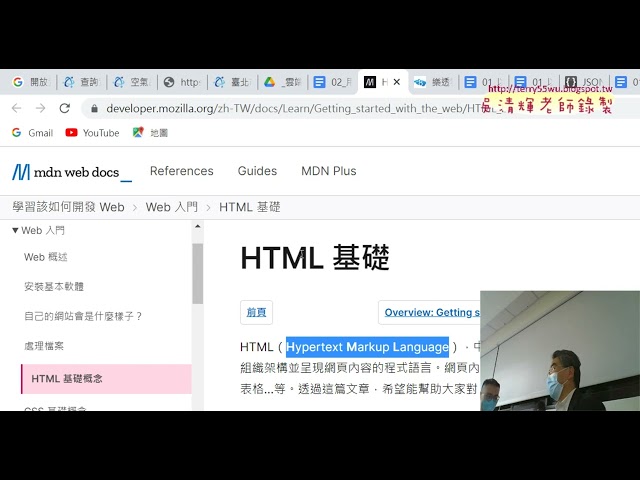Screen dimensions: 640x480
Task: Click the highlighted Hypertext Markup Language text
Action: coord(367,347)
